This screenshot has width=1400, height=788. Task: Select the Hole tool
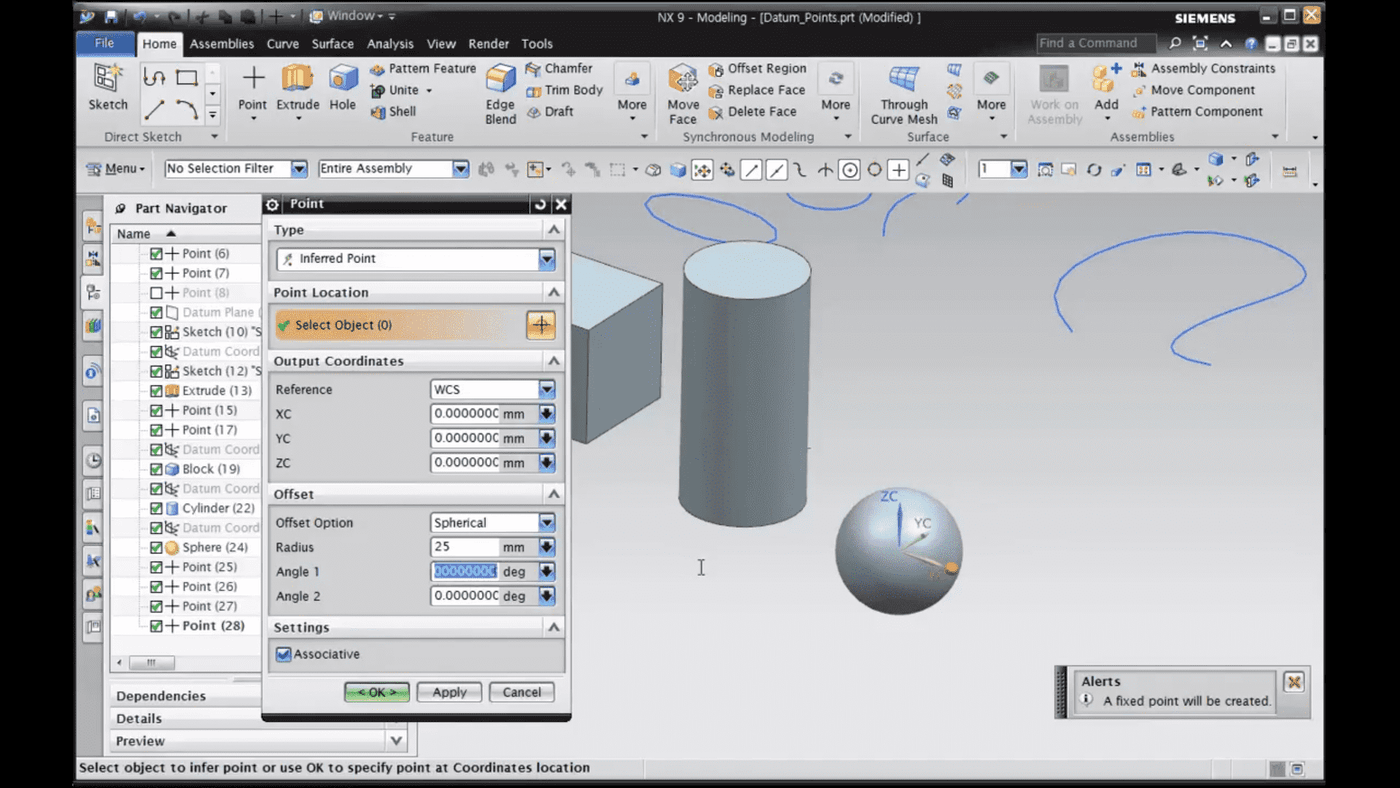click(x=342, y=87)
